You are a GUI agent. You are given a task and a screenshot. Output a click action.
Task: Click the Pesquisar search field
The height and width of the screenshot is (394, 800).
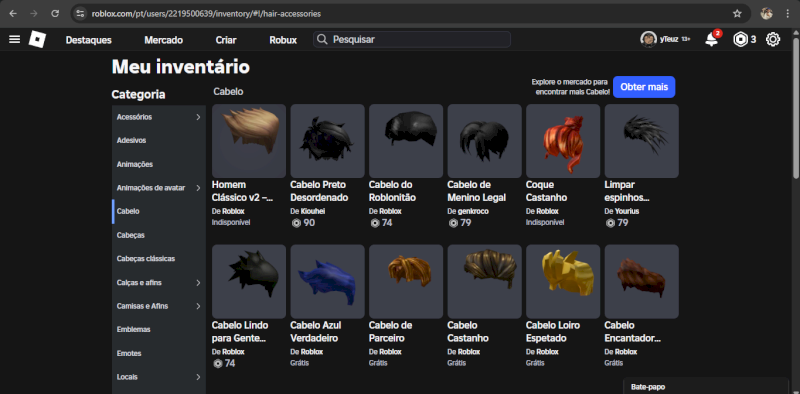(412, 39)
